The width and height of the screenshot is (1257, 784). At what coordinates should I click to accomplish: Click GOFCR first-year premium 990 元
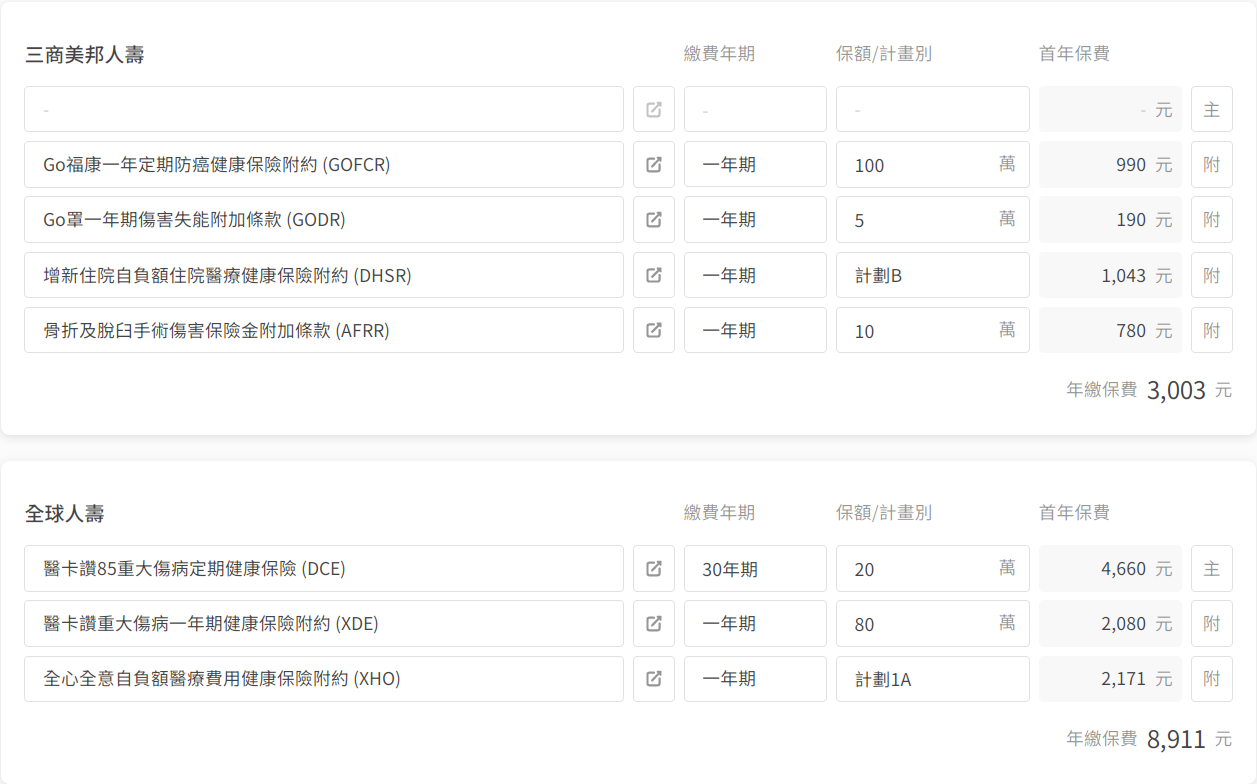[1110, 164]
